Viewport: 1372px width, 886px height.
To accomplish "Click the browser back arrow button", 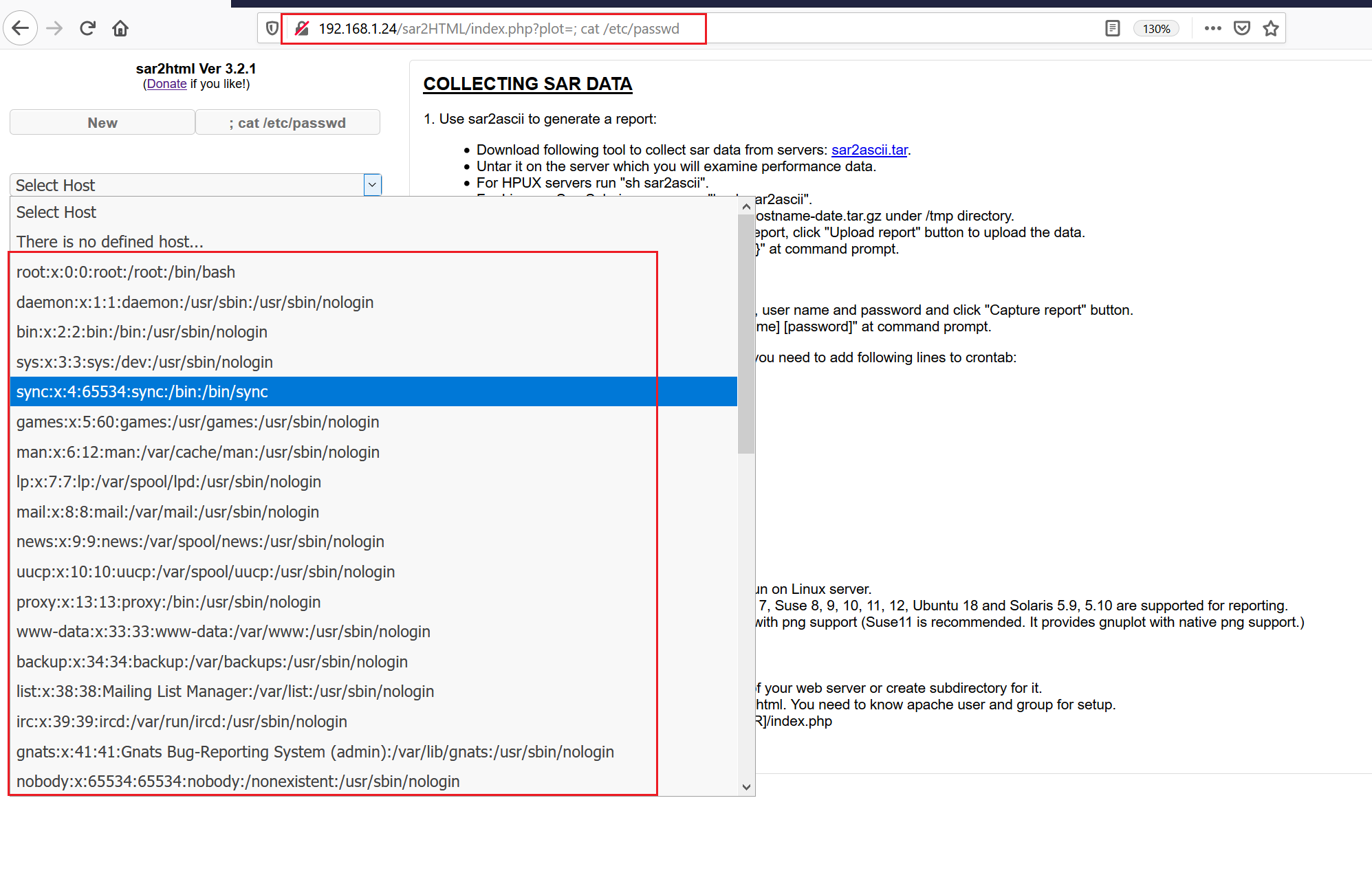I will 21,28.
